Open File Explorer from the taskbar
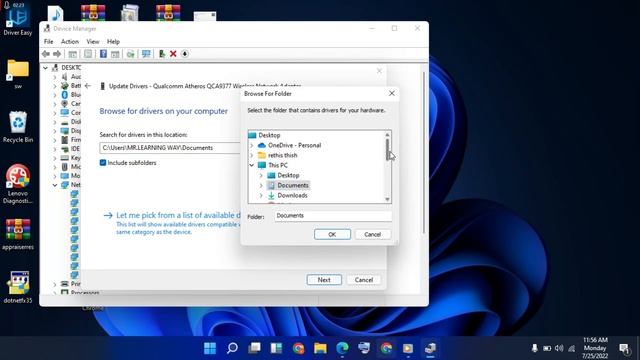This screenshot has height=360, width=640. point(320,348)
